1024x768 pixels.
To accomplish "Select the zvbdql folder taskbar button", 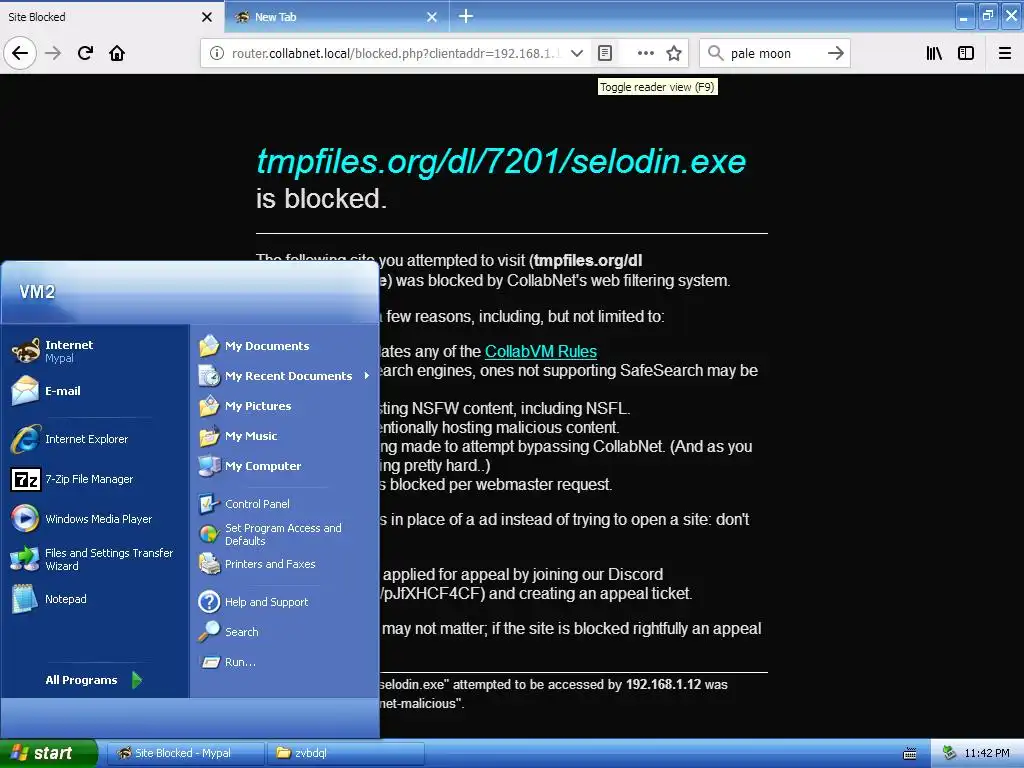I will (345, 753).
